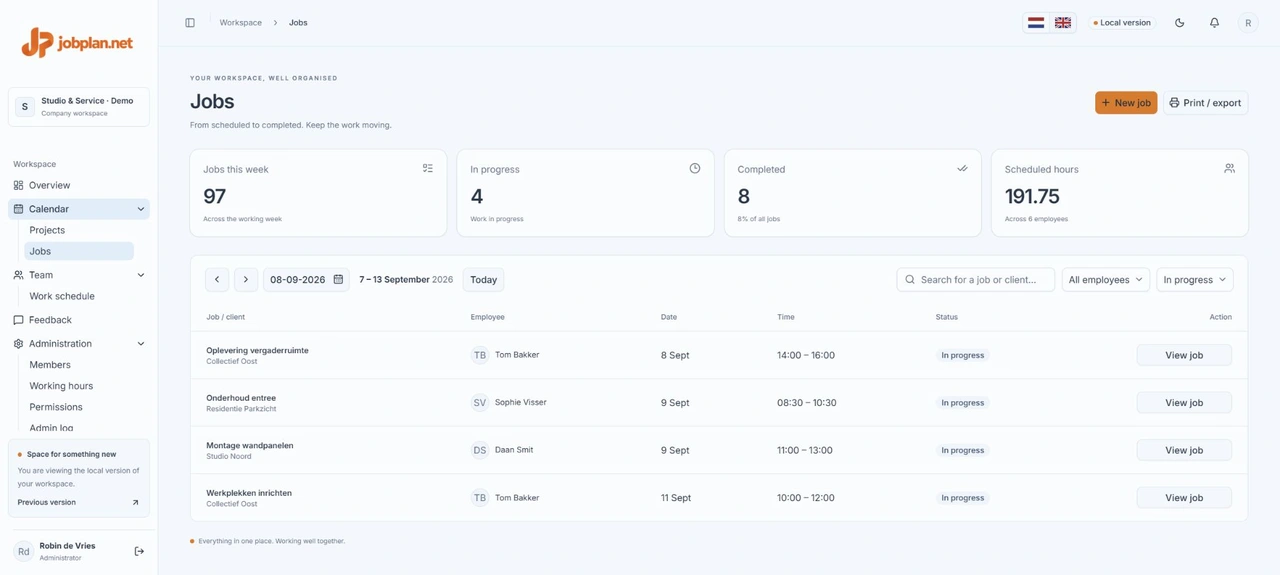View job for Montage wandpanelen

coord(1184,450)
